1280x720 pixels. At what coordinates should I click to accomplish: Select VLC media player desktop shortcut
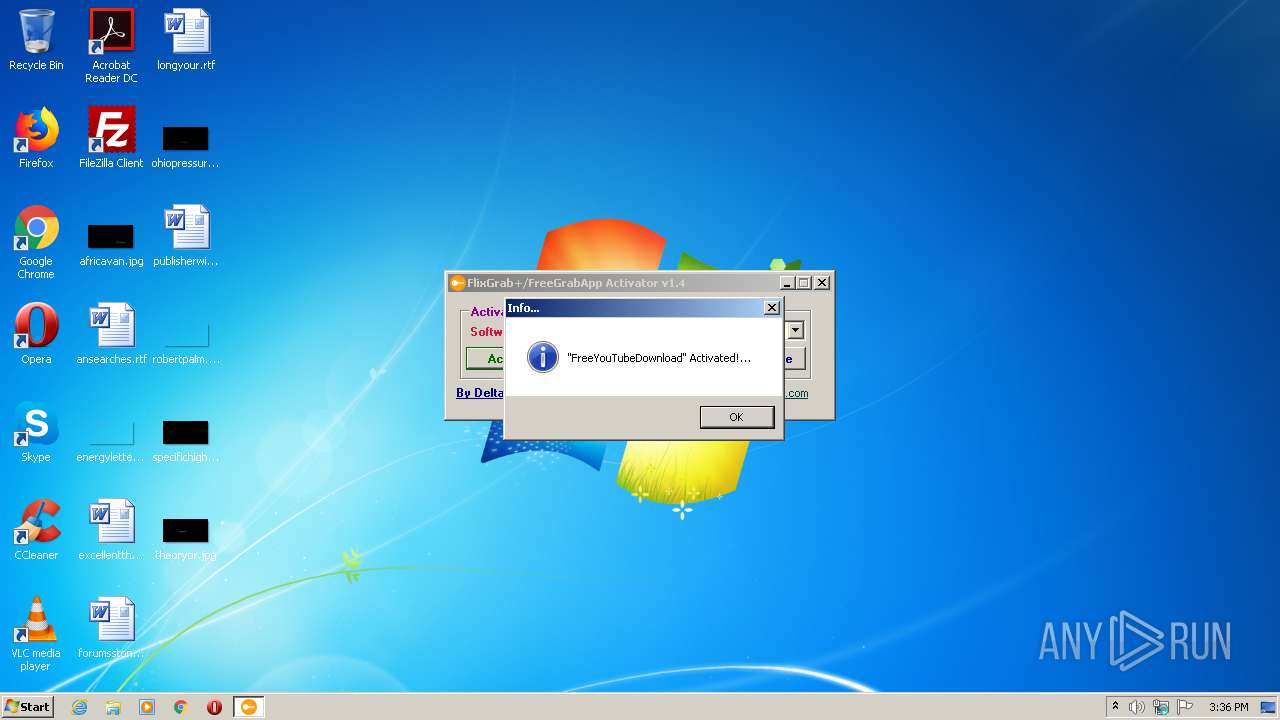tap(36, 634)
